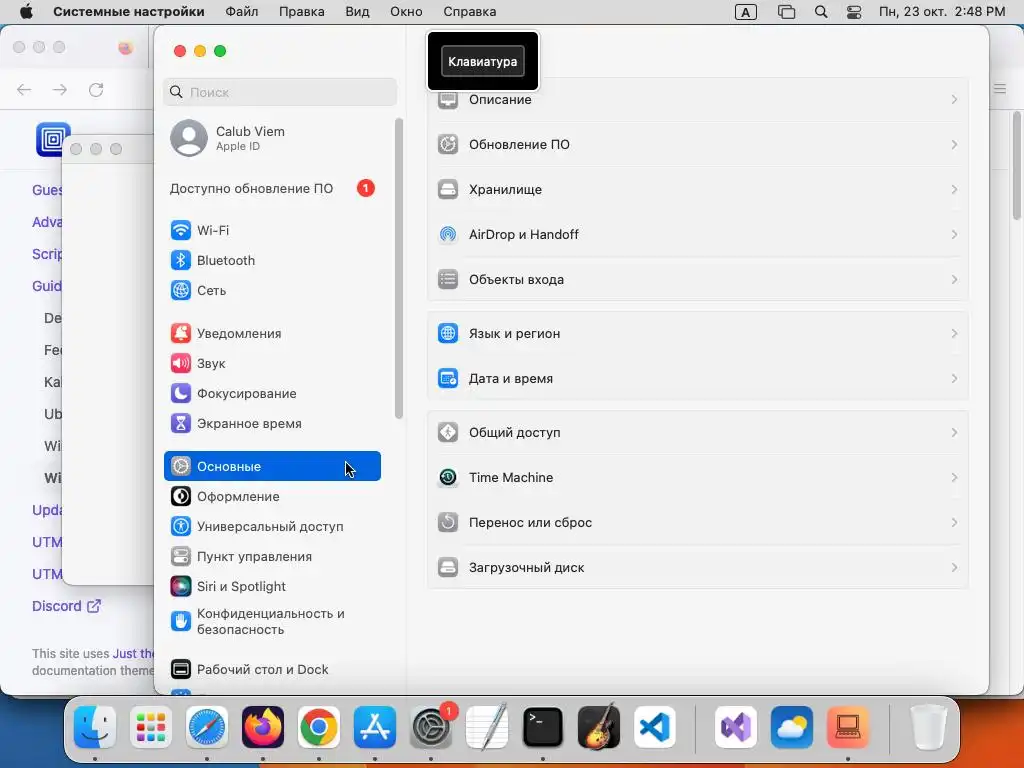This screenshot has width=1024, height=768.
Task: Open Пункт управления control center settings
Action: pyautogui.click(x=272, y=557)
